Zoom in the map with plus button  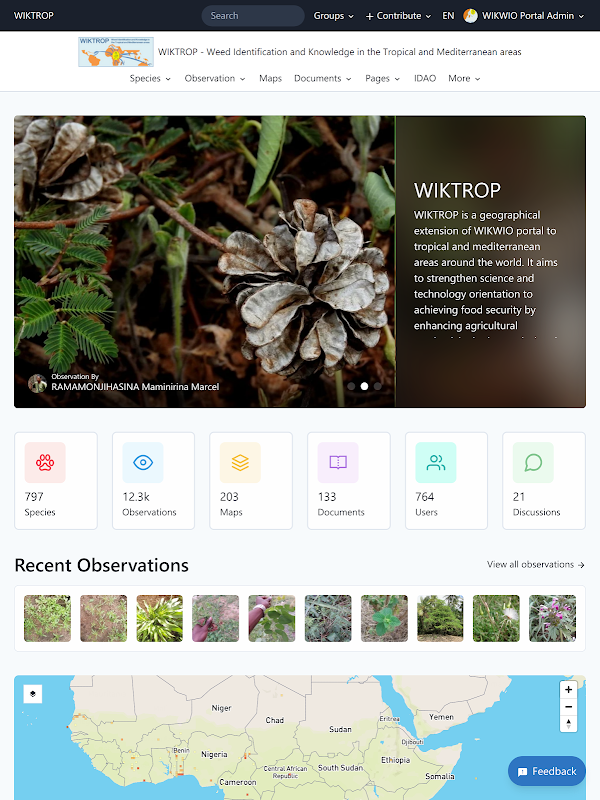568,690
